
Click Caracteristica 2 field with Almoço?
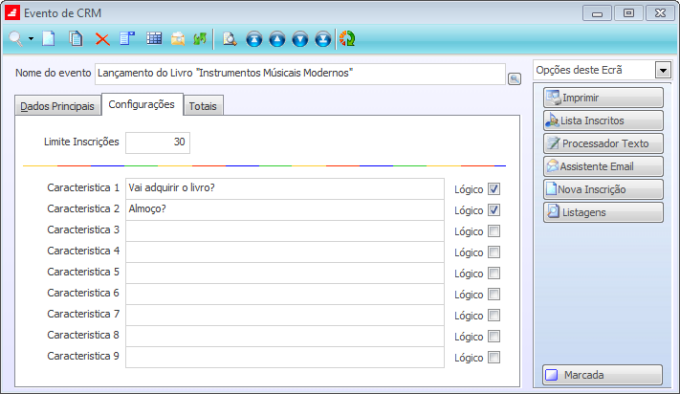285,210
